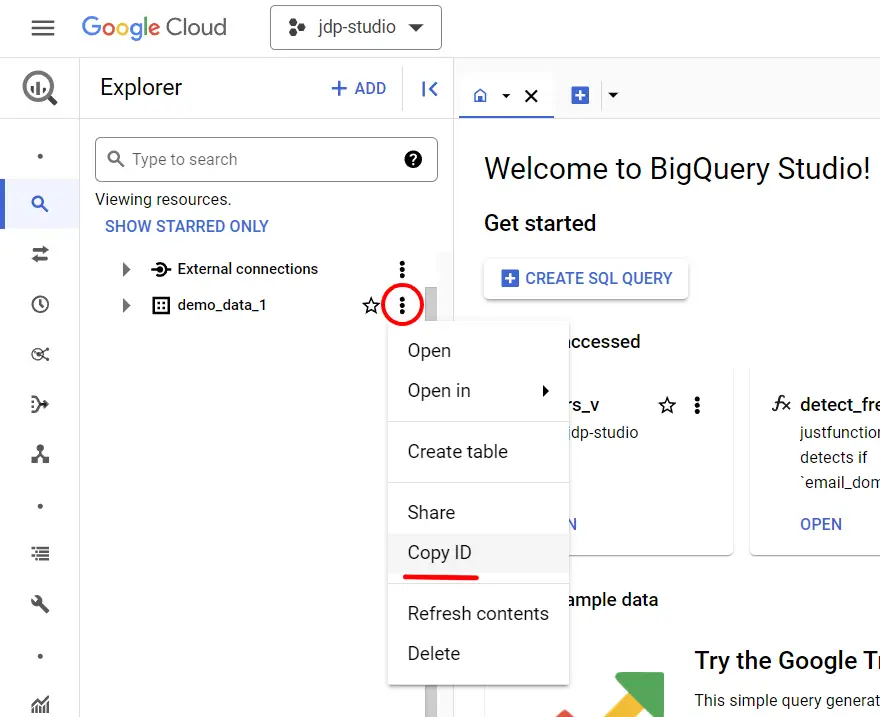Open the main hamburger navigation menu
The width and height of the screenshot is (880, 717).
click(x=43, y=27)
